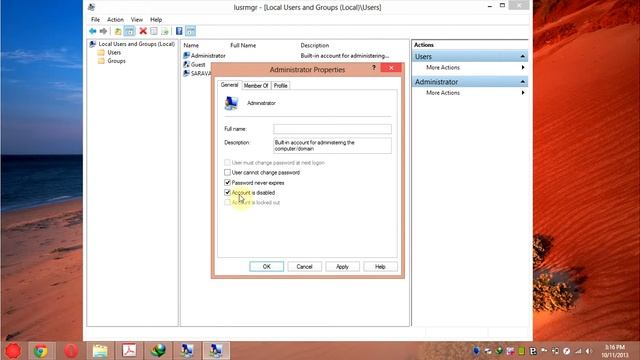This screenshot has width=640, height=360.
Task: Click the gray Forward arrow in toolbar
Action: [x=103, y=31]
